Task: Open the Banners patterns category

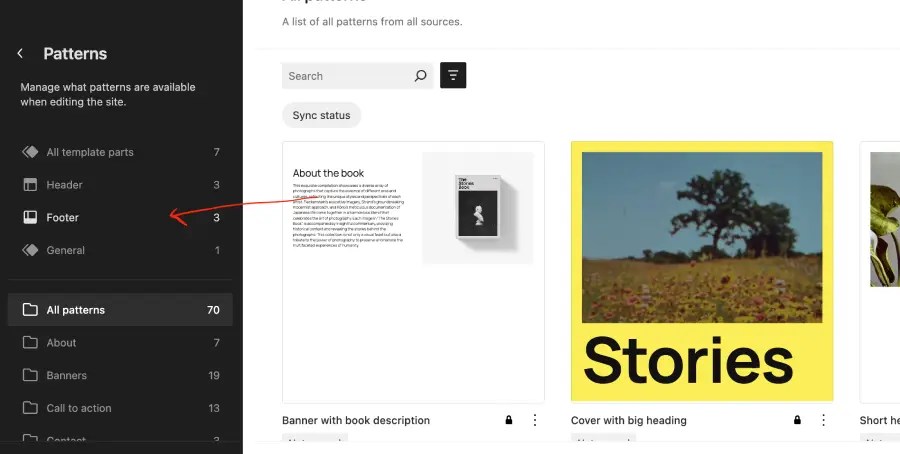Action: 66,375
